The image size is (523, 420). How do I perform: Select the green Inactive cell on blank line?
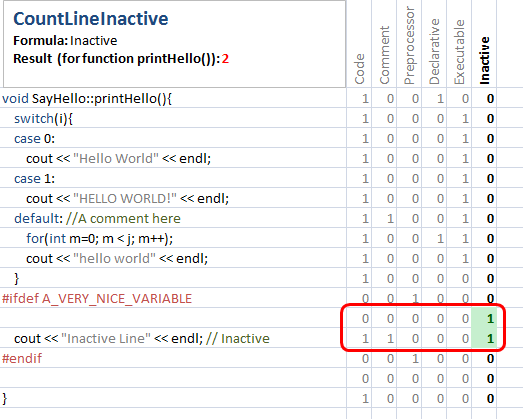point(484,319)
